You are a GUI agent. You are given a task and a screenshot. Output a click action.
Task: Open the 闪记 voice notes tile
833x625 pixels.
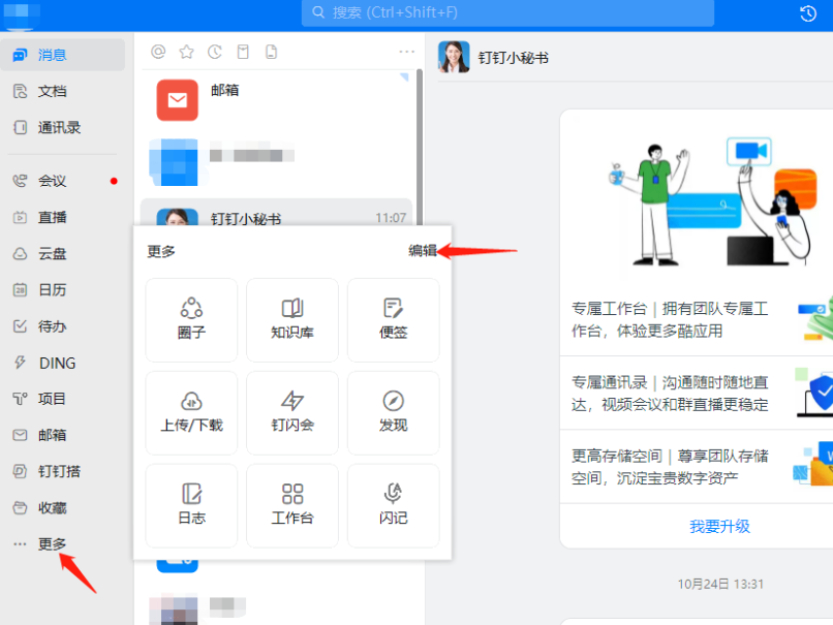pos(393,505)
